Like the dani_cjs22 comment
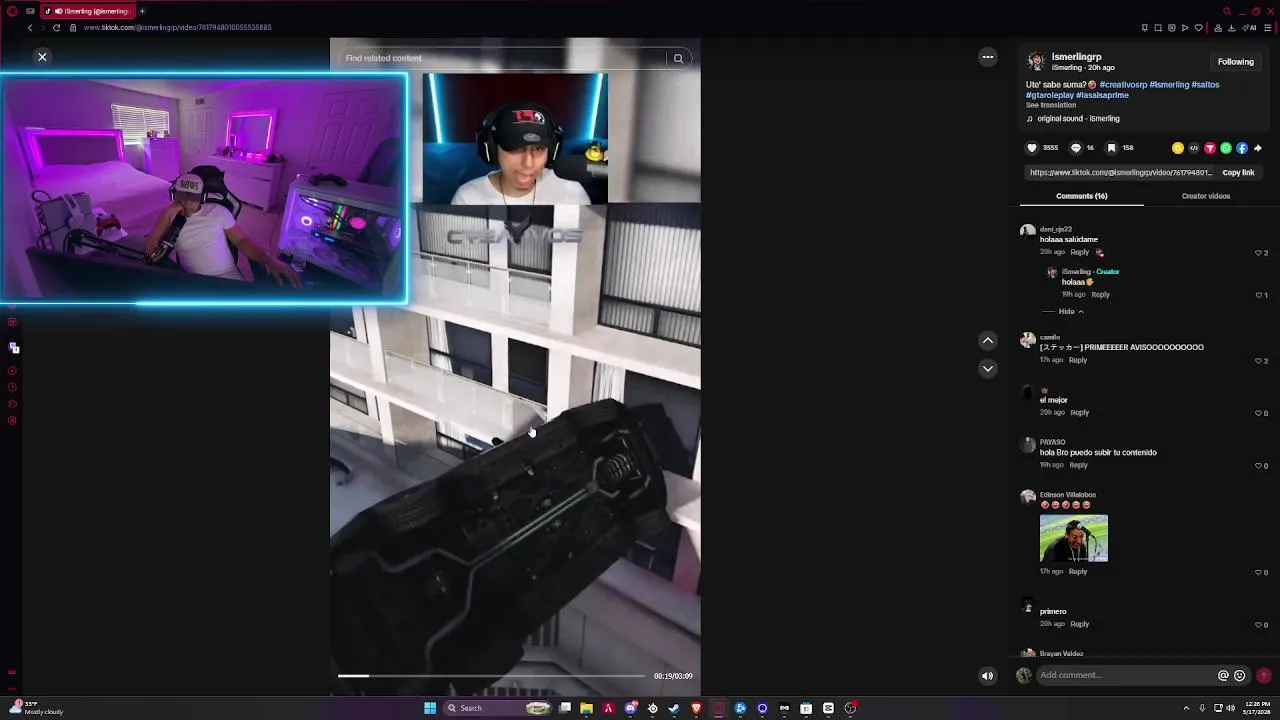This screenshot has width=1280, height=720. pos(1259,253)
